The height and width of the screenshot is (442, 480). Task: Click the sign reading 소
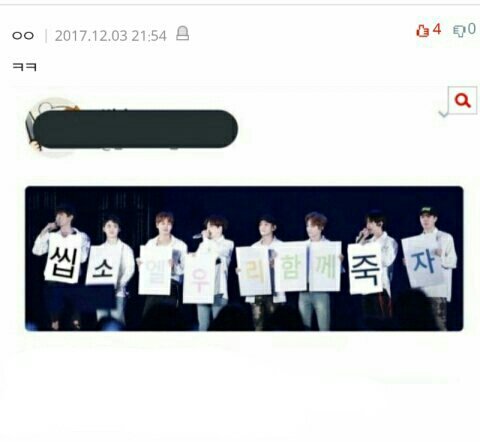(x=102, y=266)
